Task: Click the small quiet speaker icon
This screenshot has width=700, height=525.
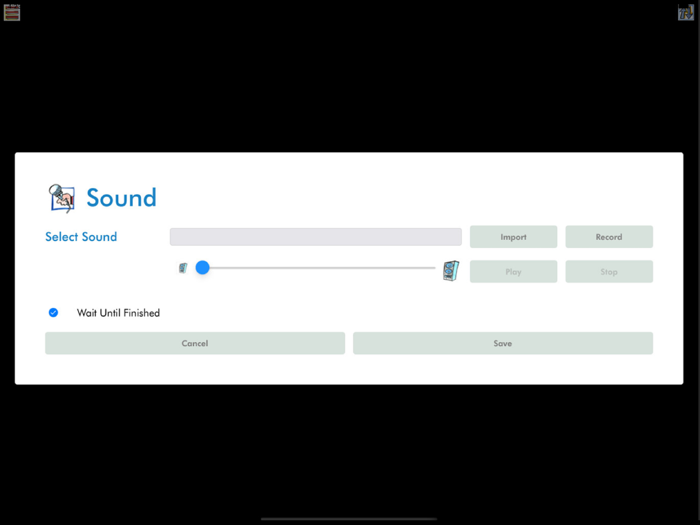Action: click(183, 268)
